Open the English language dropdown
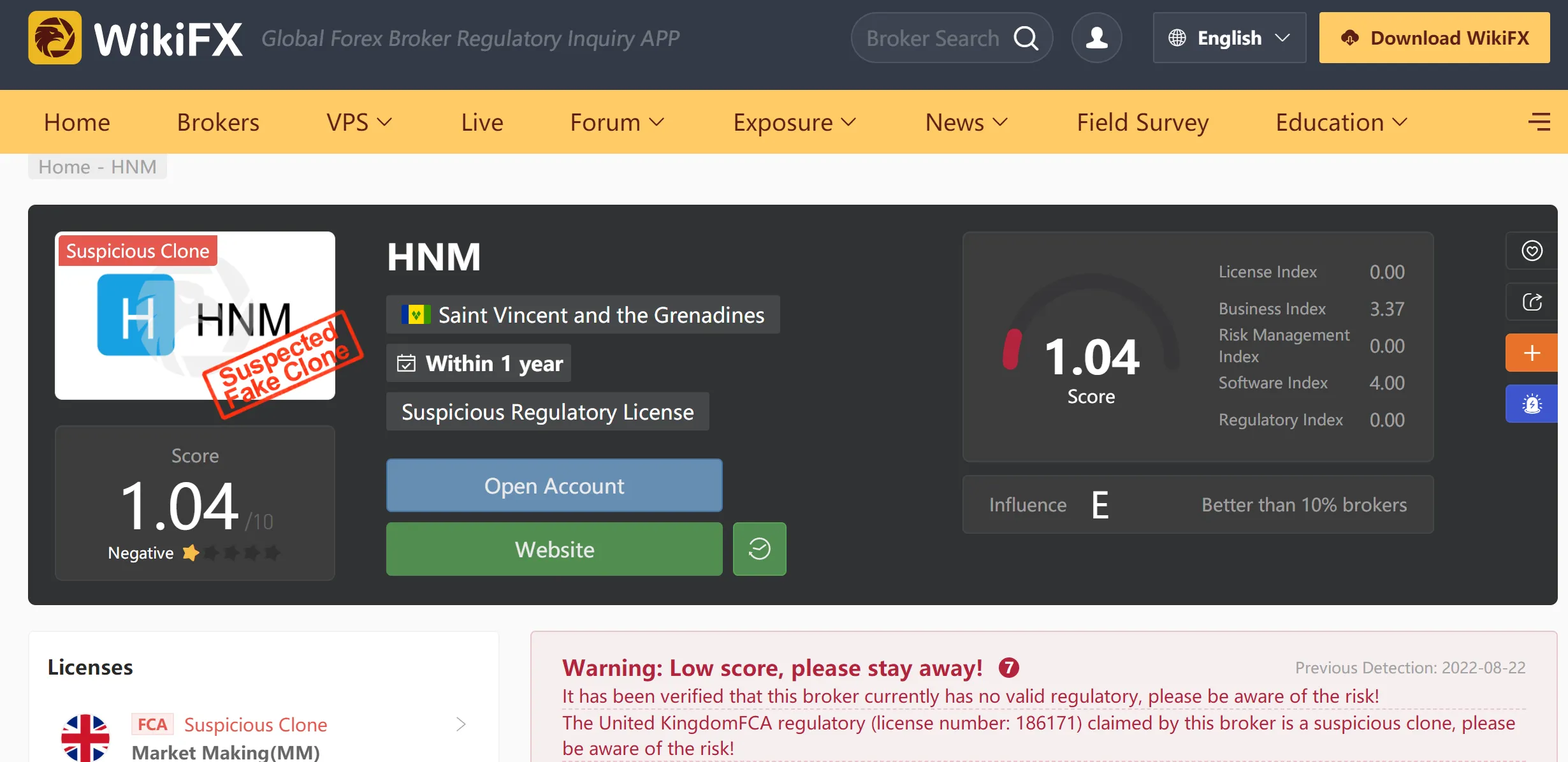 1229,38
